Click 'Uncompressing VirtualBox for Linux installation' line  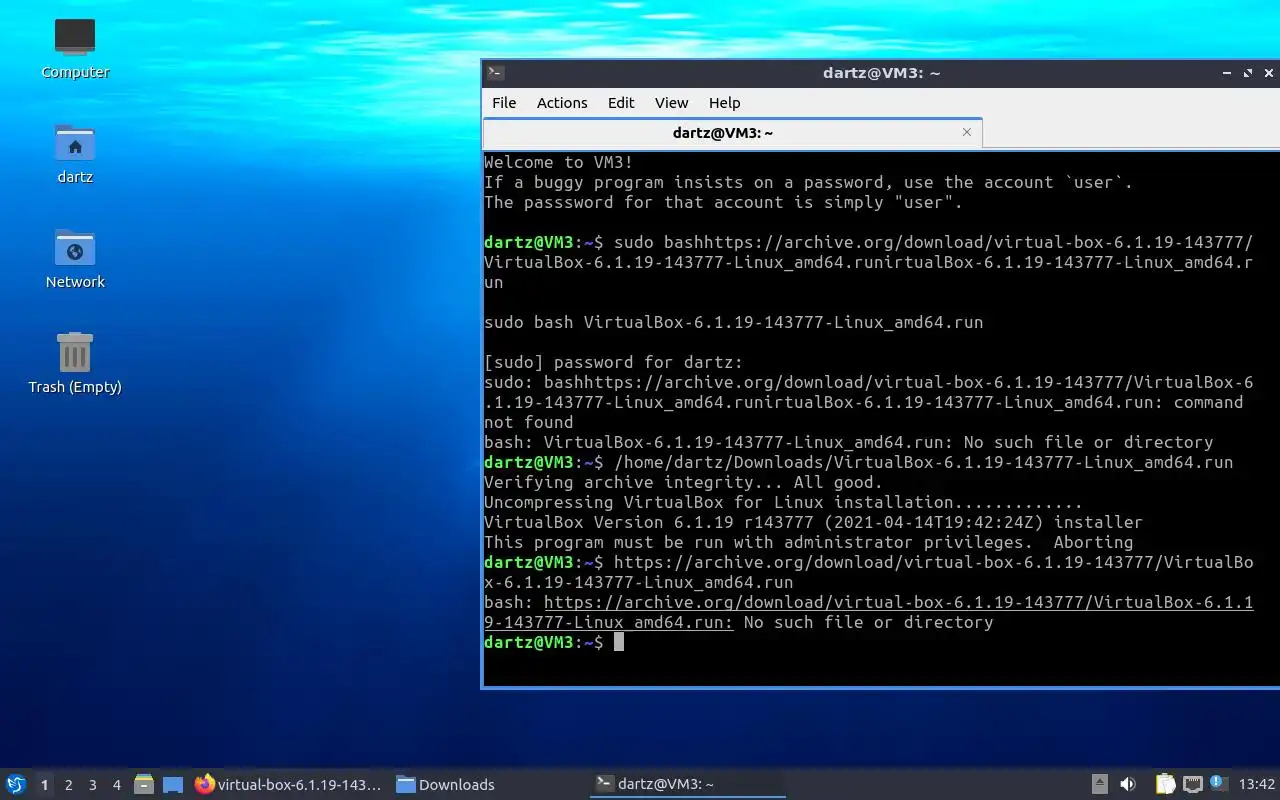tap(783, 502)
